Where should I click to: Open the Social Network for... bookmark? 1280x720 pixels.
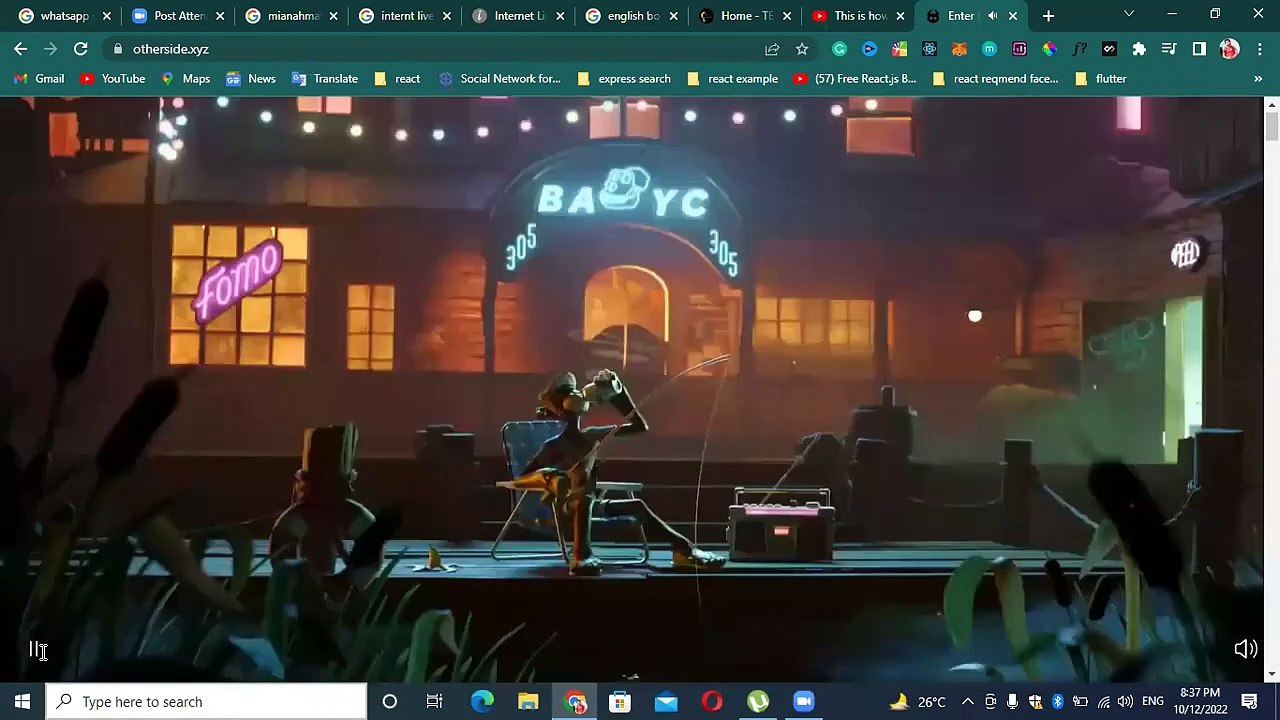pyautogui.click(x=500, y=79)
